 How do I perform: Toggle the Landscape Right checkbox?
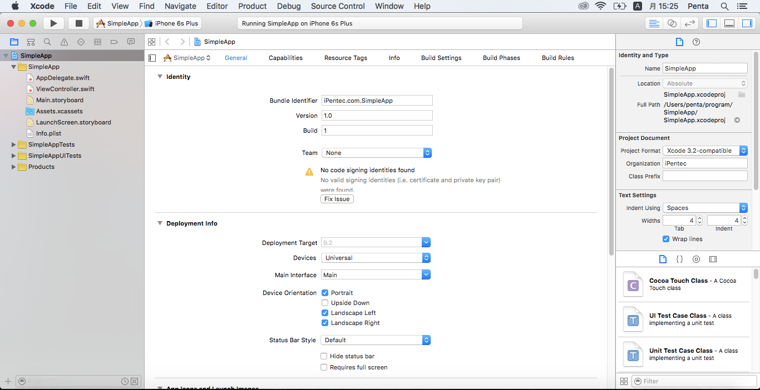325,323
